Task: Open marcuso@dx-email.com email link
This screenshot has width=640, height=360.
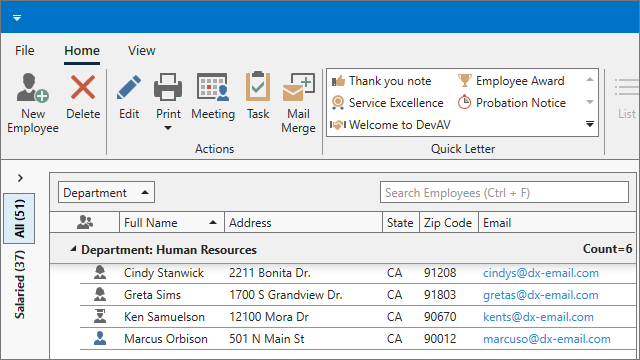Action: tap(547, 339)
